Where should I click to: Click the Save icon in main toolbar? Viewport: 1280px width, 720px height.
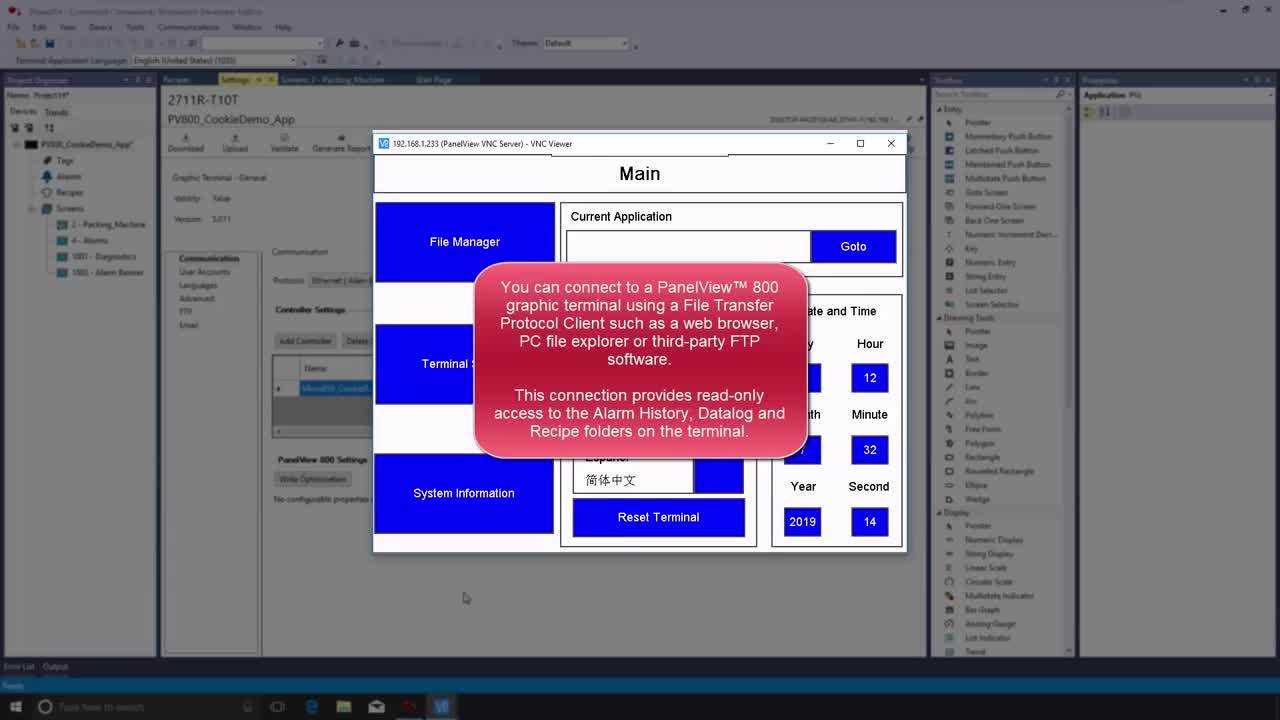pos(50,43)
